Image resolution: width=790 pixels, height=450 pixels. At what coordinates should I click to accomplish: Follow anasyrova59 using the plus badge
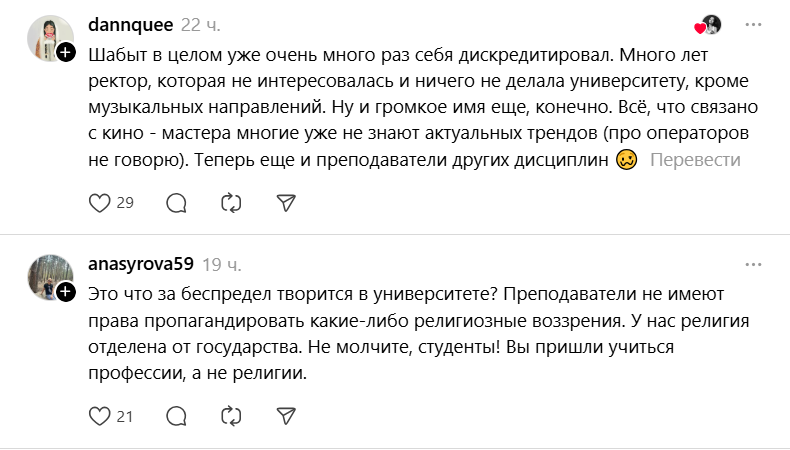pyautogui.click(x=65, y=291)
